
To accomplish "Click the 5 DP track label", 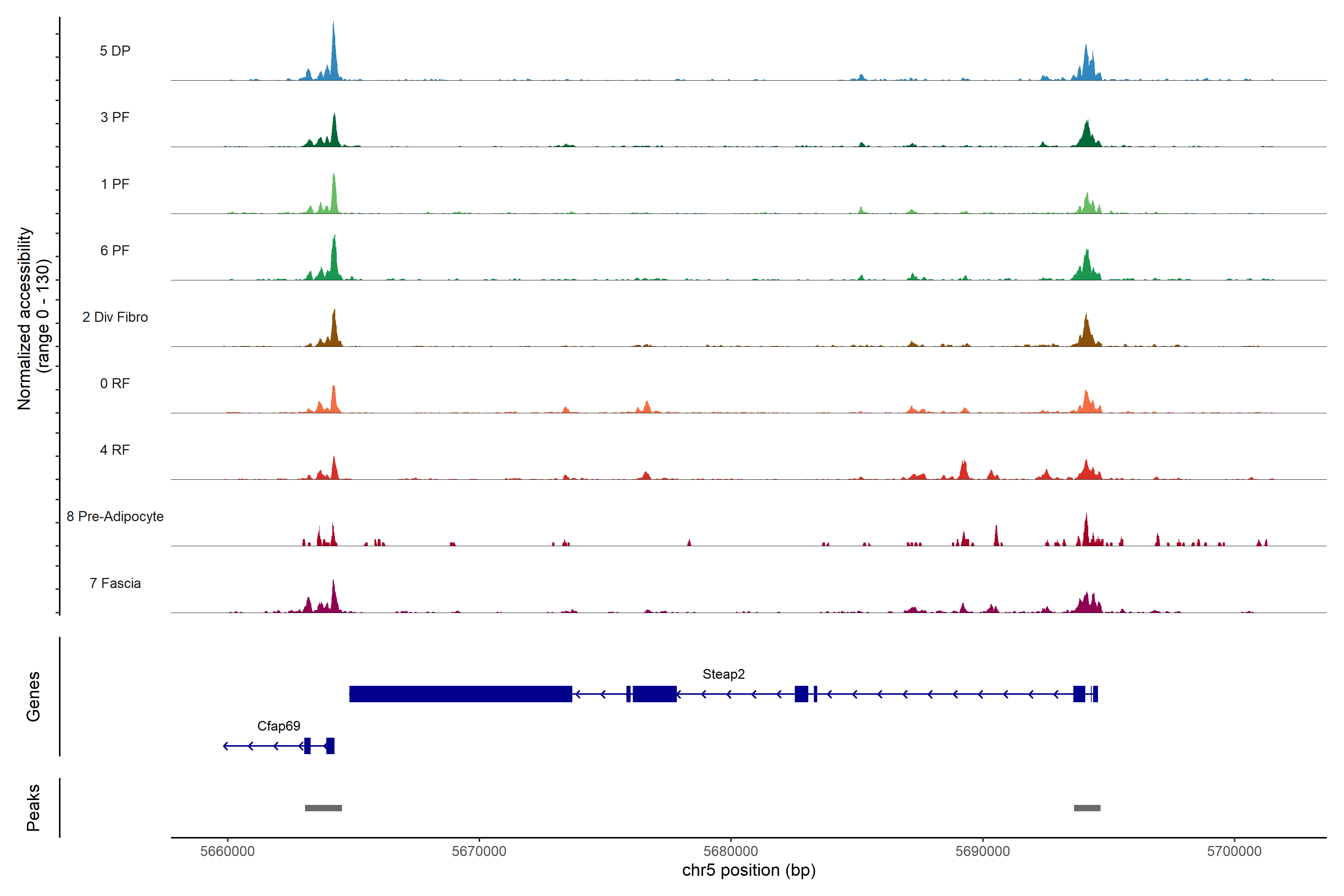I will tap(115, 51).
